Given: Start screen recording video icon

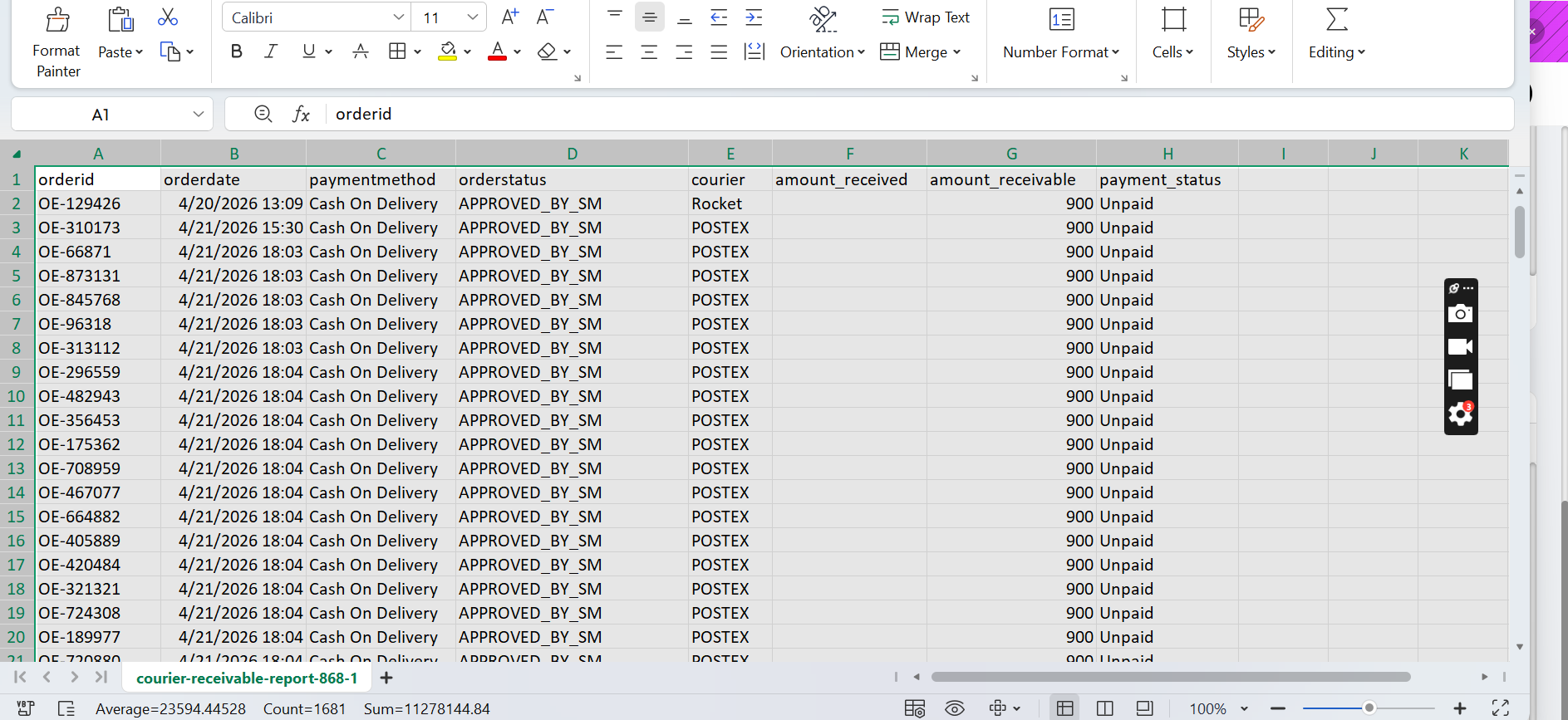Looking at the screenshot, I should tap(1461, 347).
